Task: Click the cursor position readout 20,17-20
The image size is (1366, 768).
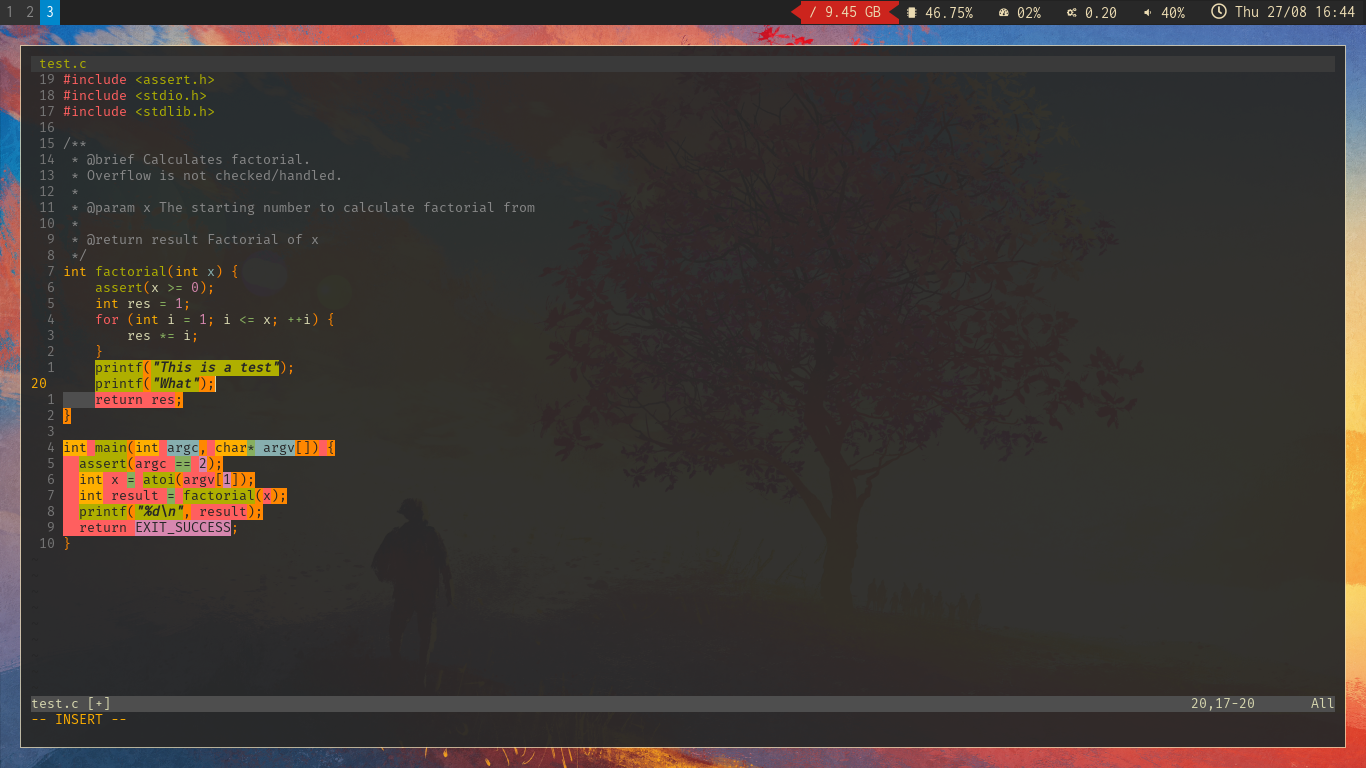Action: 1222,703
